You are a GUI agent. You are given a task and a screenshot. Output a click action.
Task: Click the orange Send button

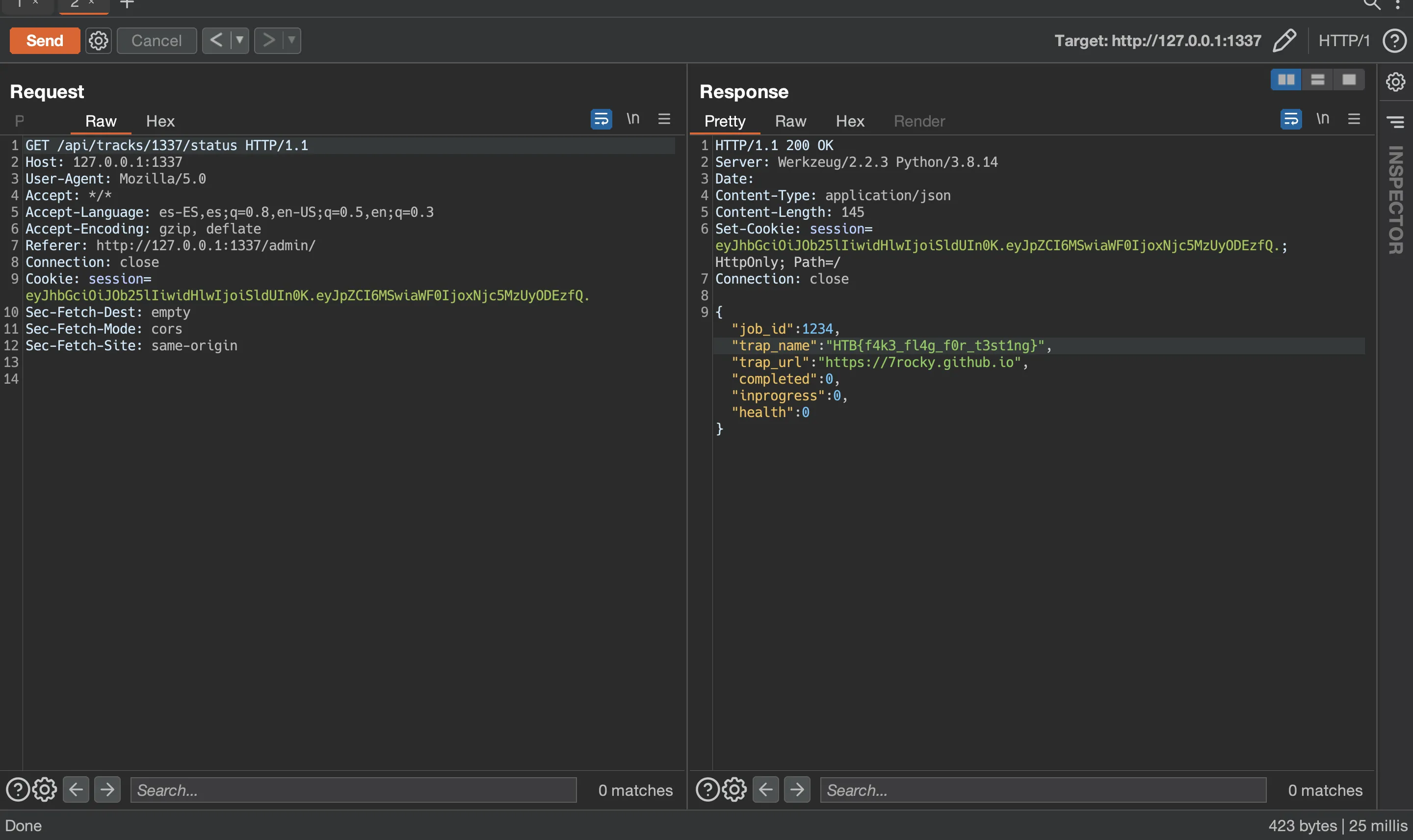pos(45,41)
